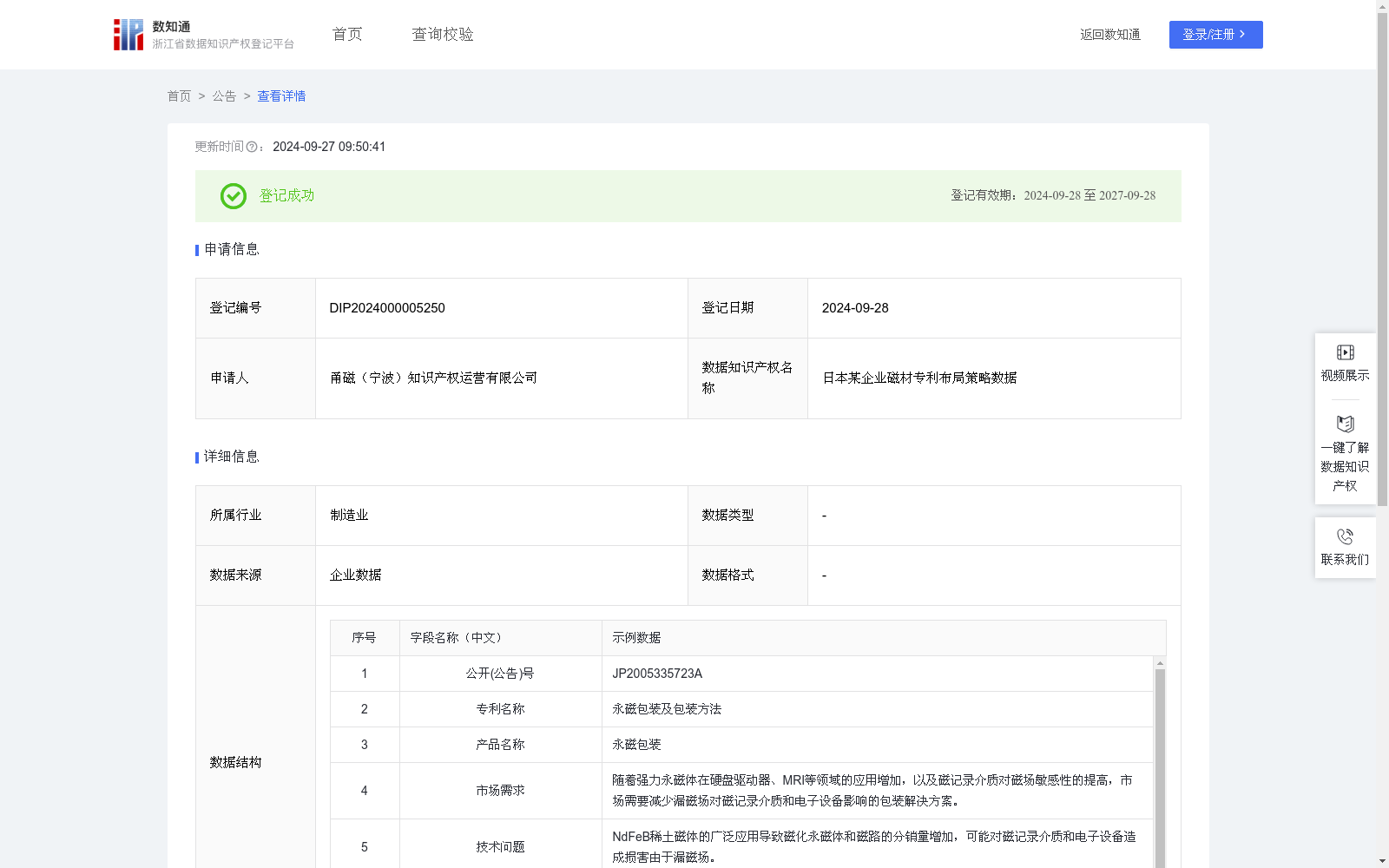The image size is (1389, 868).
Task: Click the 字段名称（中文） column header
Action: [x=457, y=638]
